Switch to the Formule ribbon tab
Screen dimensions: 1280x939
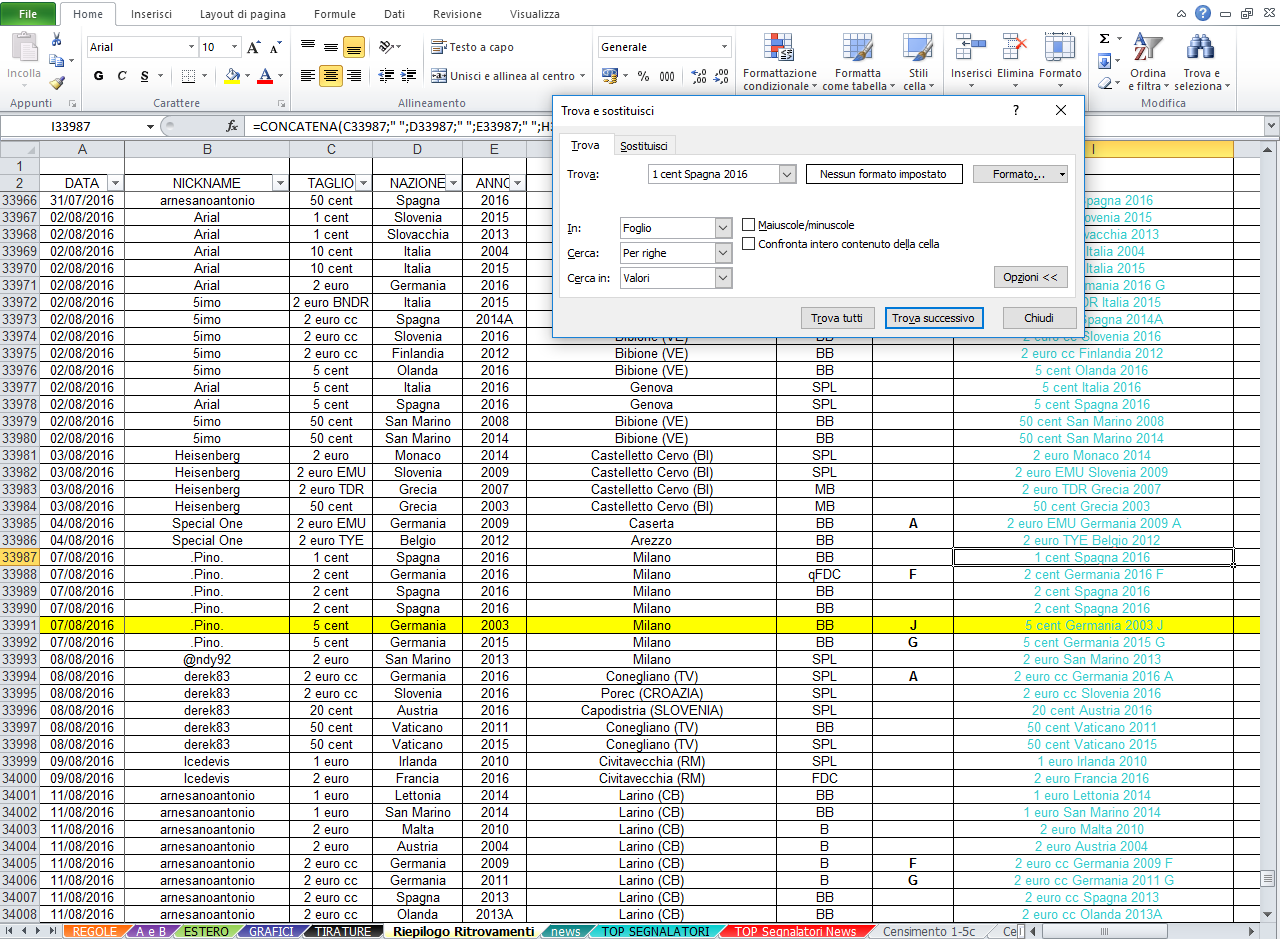tap(334, 14)
